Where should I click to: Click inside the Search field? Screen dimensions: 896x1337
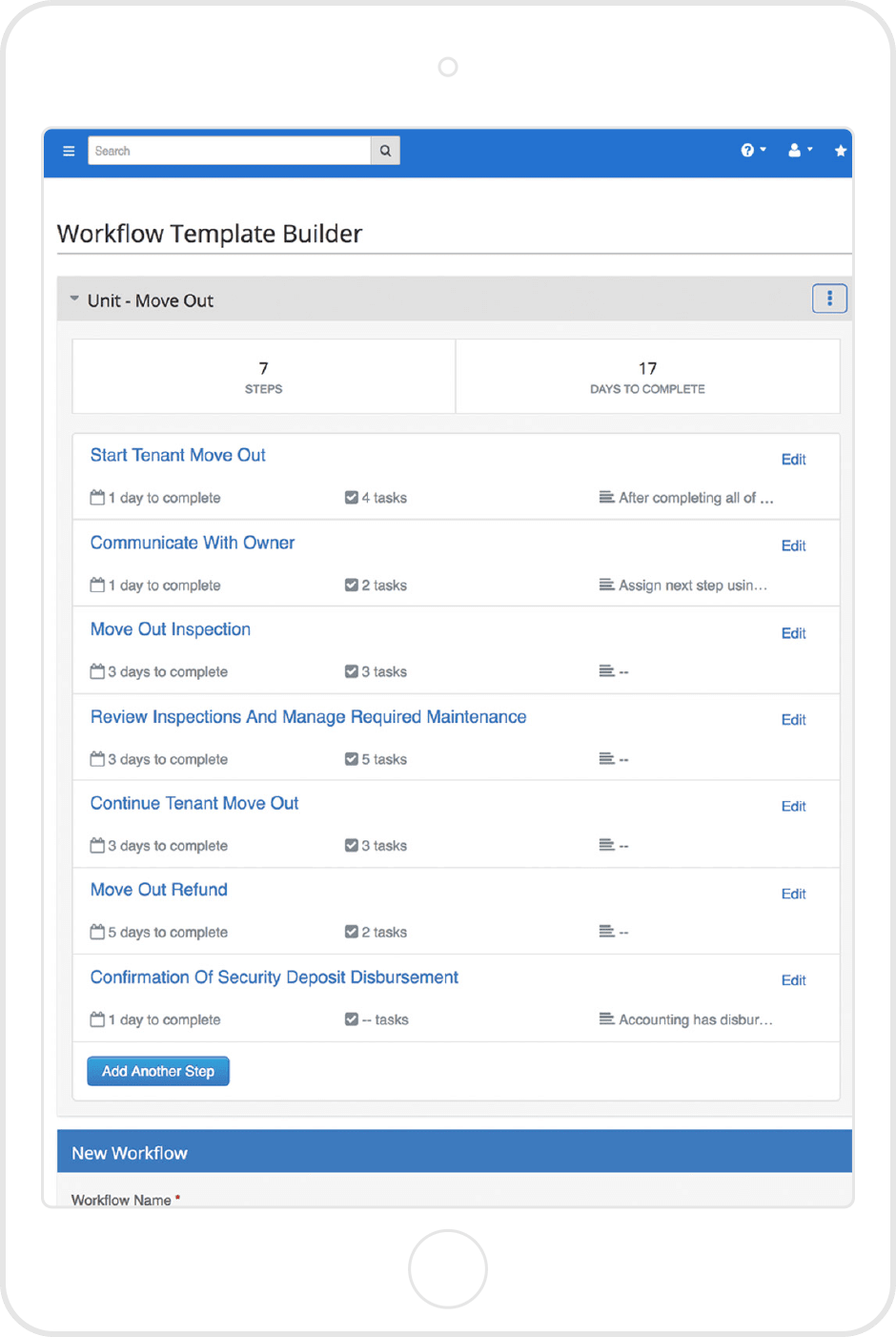[x=229, y=151]
